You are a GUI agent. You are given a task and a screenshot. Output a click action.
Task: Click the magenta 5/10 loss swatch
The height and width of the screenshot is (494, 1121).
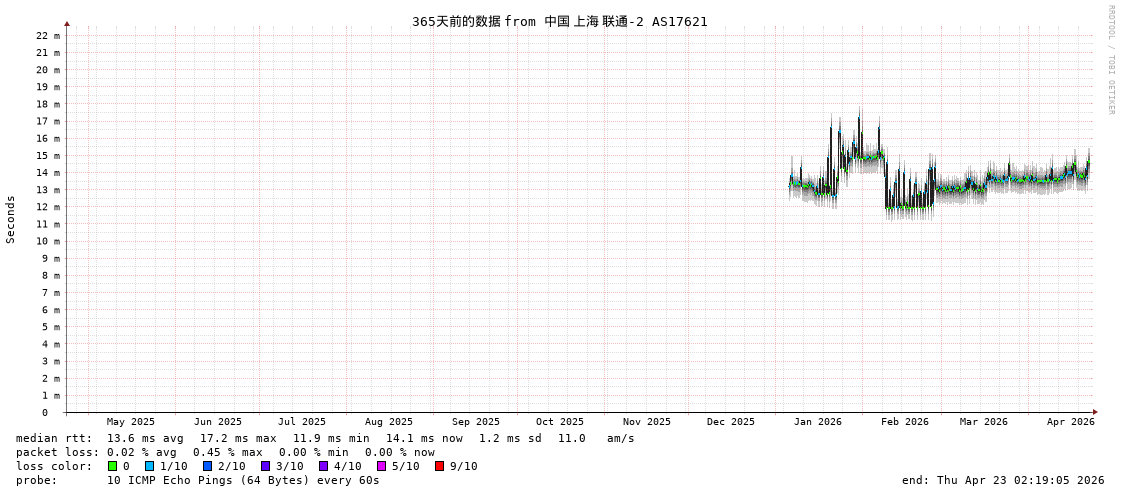coord(381,466)
